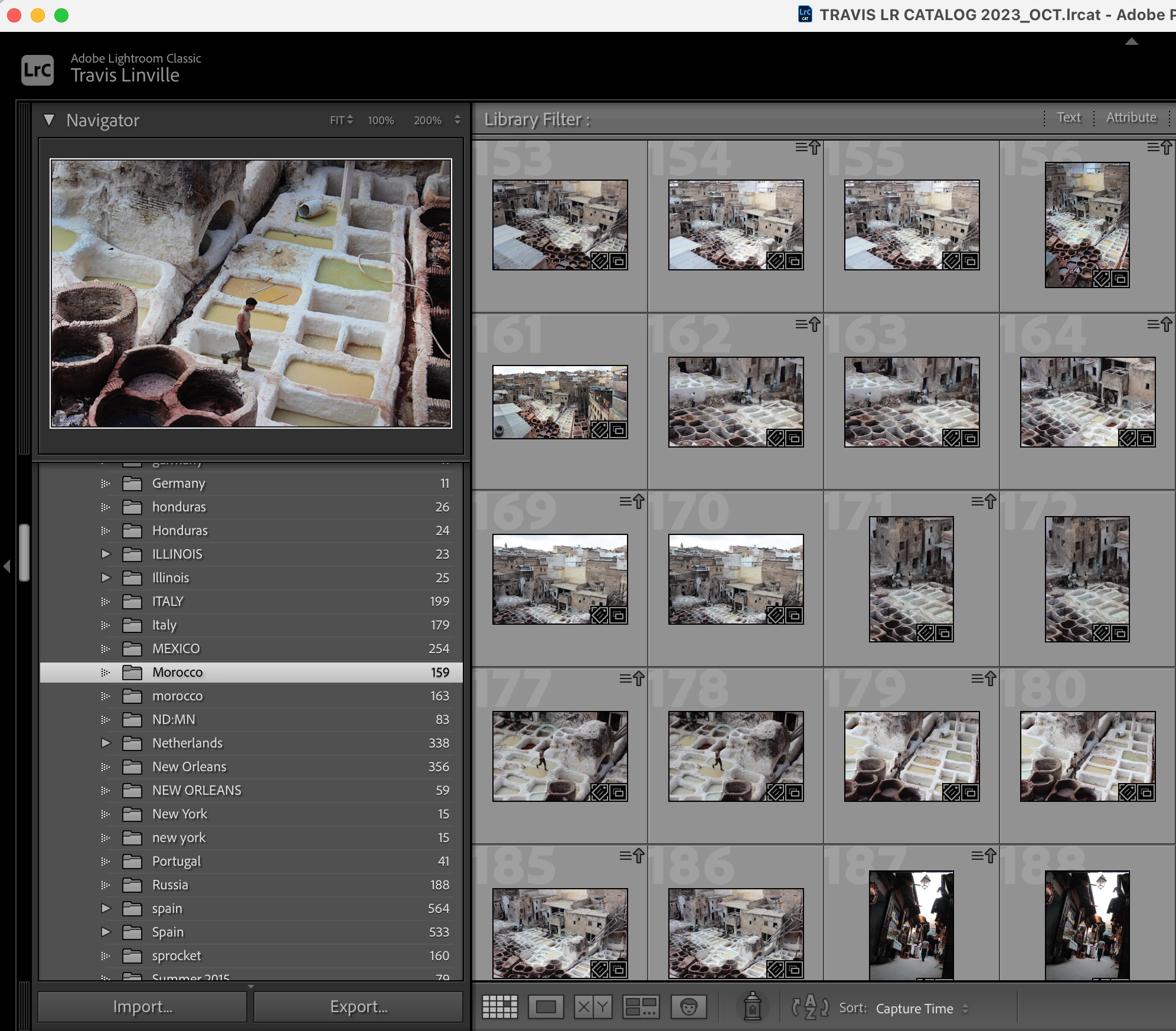Open the Text library filter tab
Viewport: 1176px width, 1031px height.
click(x=1069, y=118)
